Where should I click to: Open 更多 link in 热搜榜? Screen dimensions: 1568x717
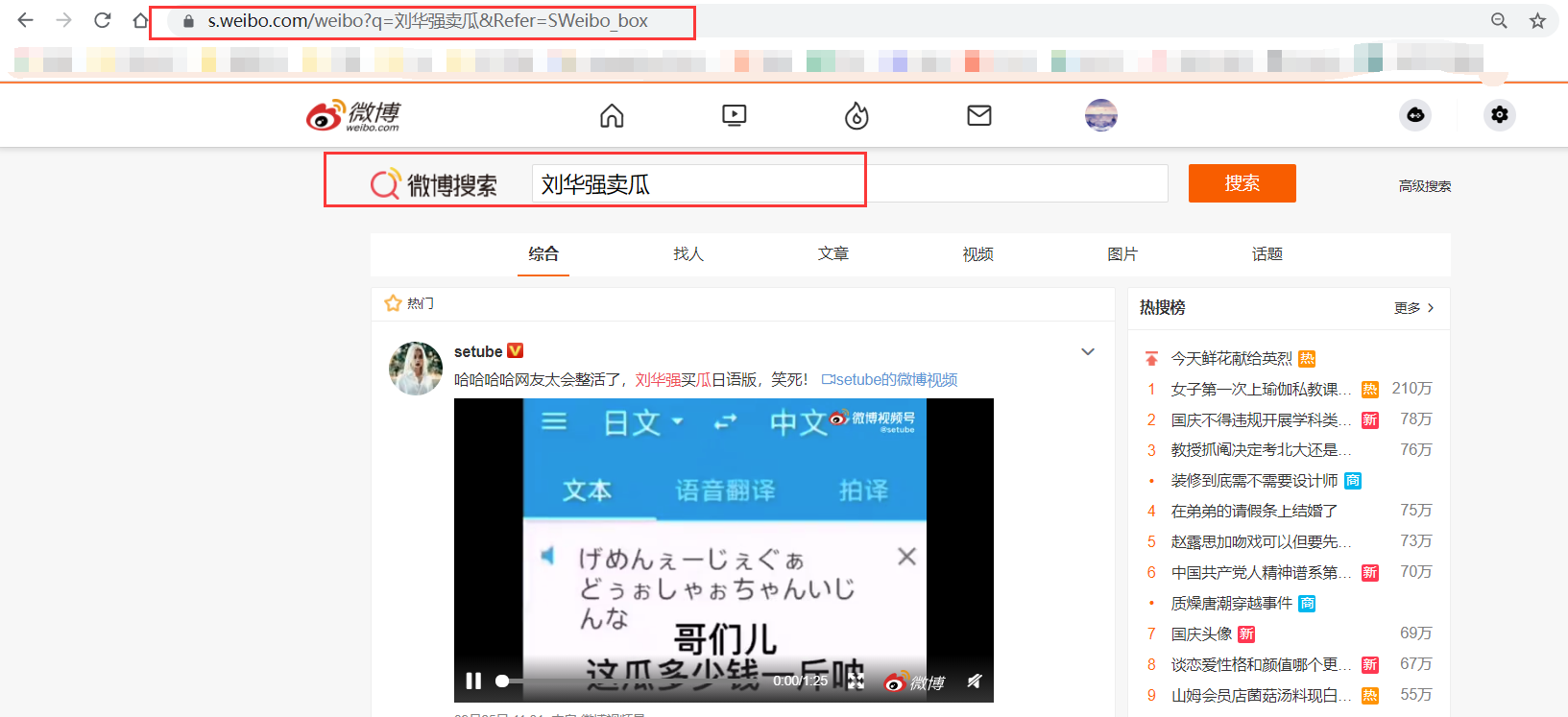[1414, 308]
